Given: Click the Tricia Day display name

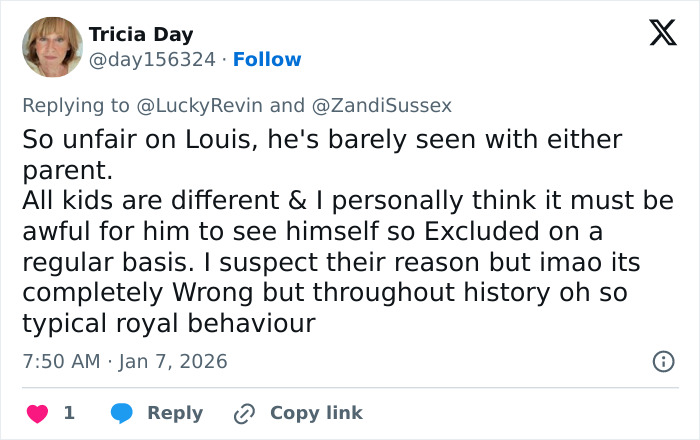Looking at the screenshot, I should click(x=141, y=35).
